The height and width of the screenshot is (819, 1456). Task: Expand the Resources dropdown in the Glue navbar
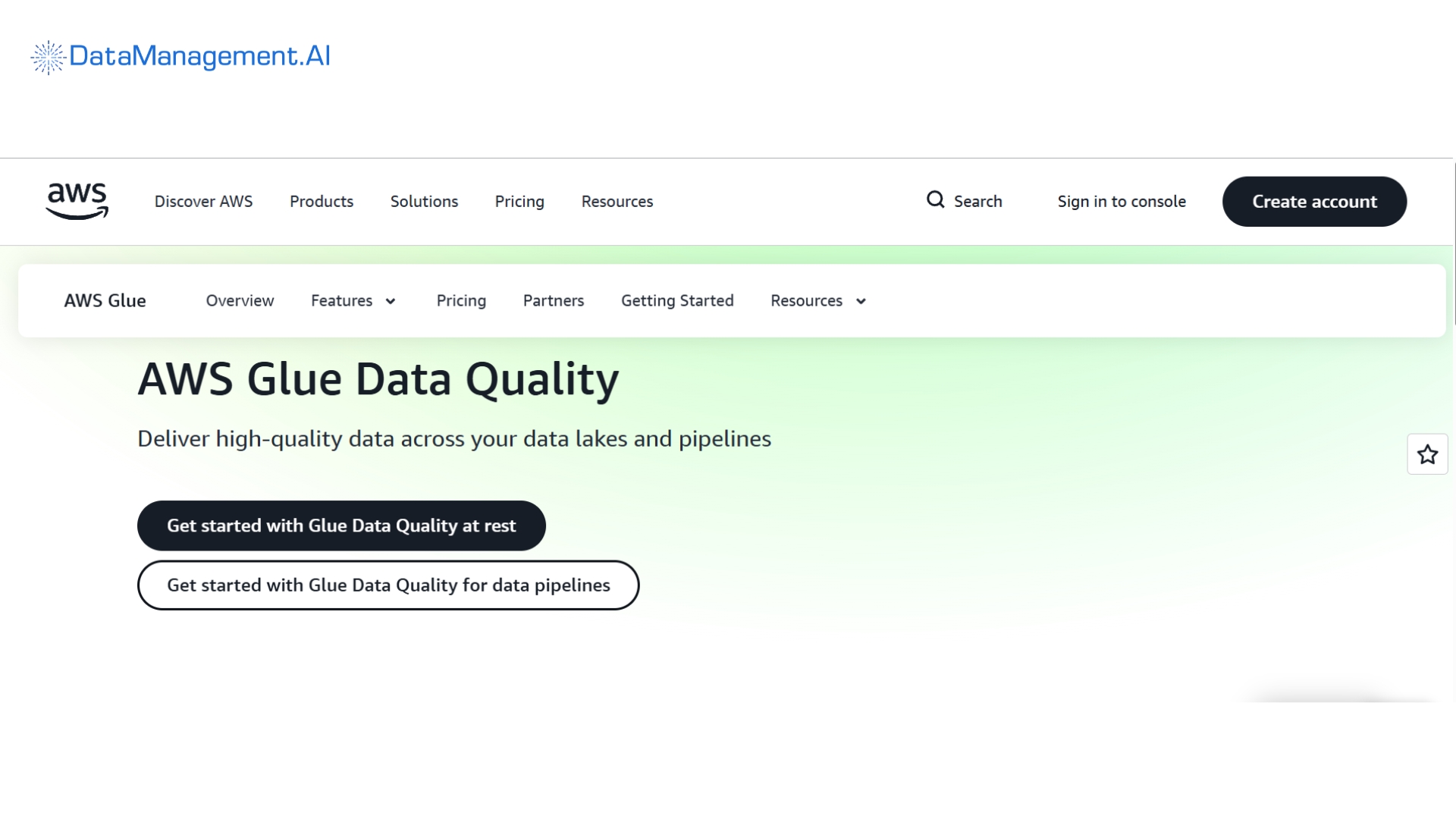pyautogui.click(x=817, y=300)
